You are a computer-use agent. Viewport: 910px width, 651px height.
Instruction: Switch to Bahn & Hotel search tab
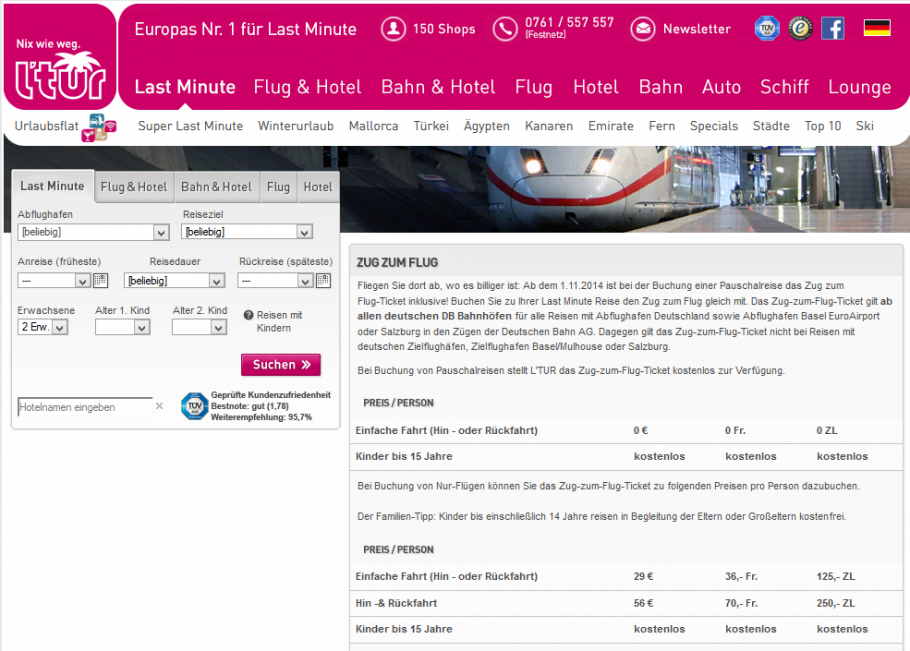(x=216, y=187)
